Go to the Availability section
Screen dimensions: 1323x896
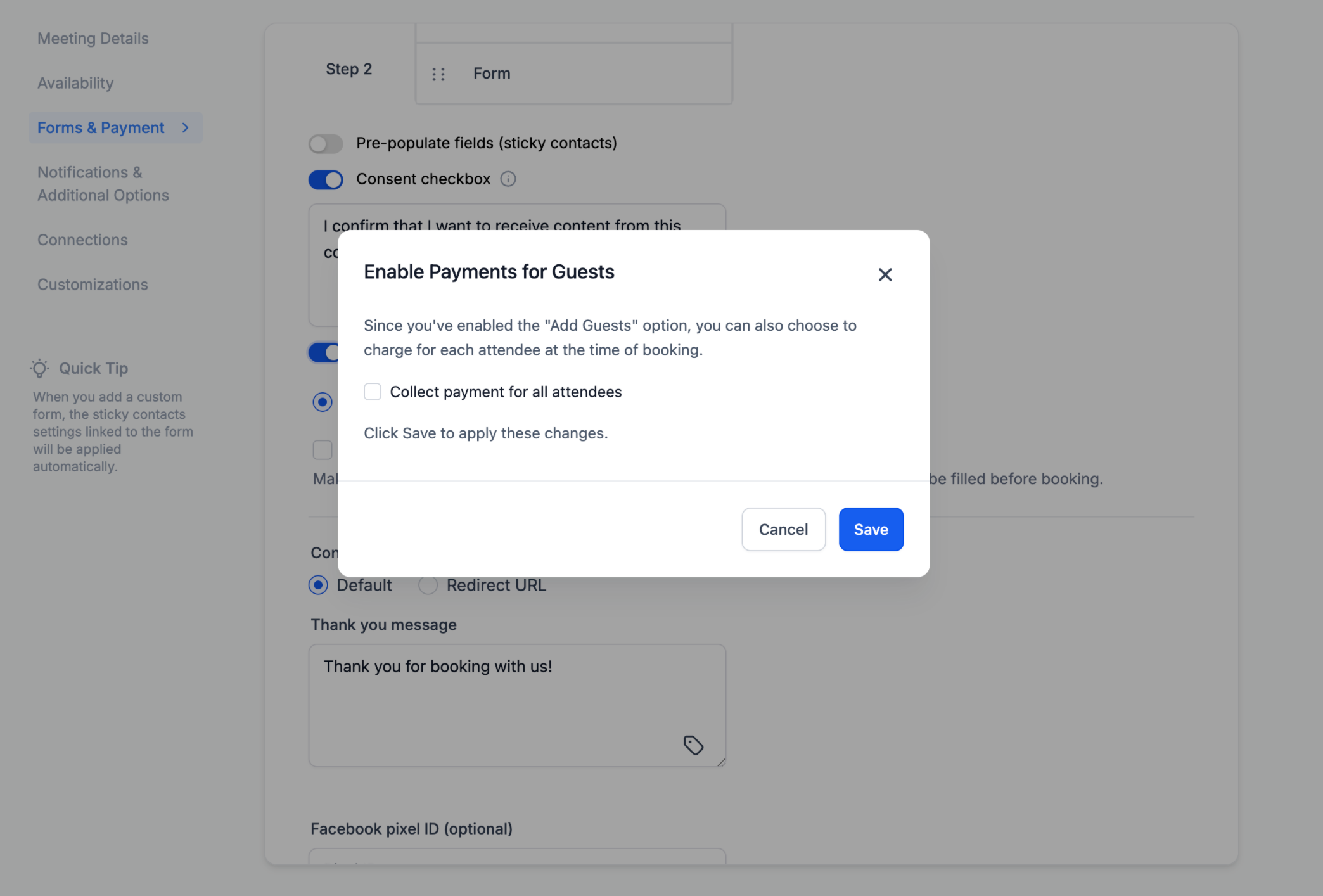pyautogui.click(x=75, y=83)
